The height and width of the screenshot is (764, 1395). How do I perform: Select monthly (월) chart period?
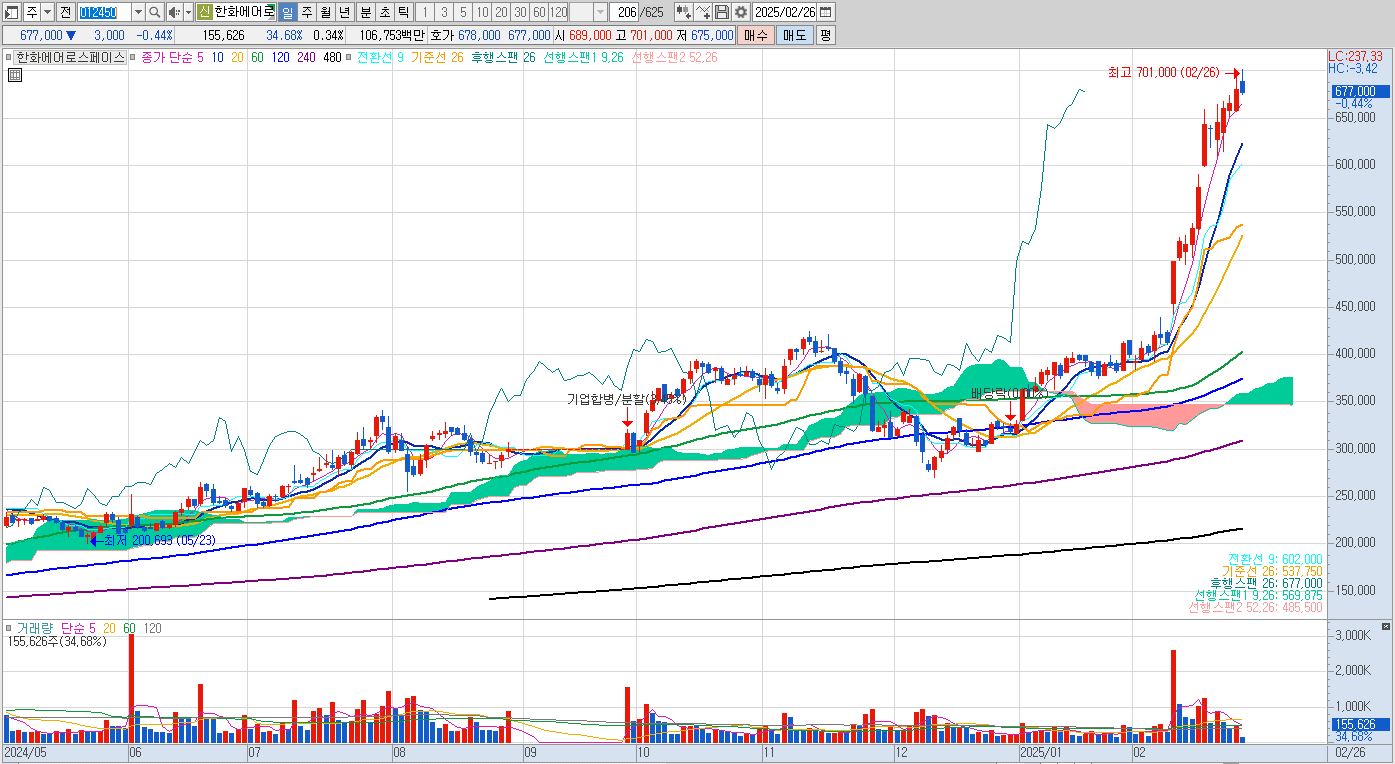[x=326, y=12]
